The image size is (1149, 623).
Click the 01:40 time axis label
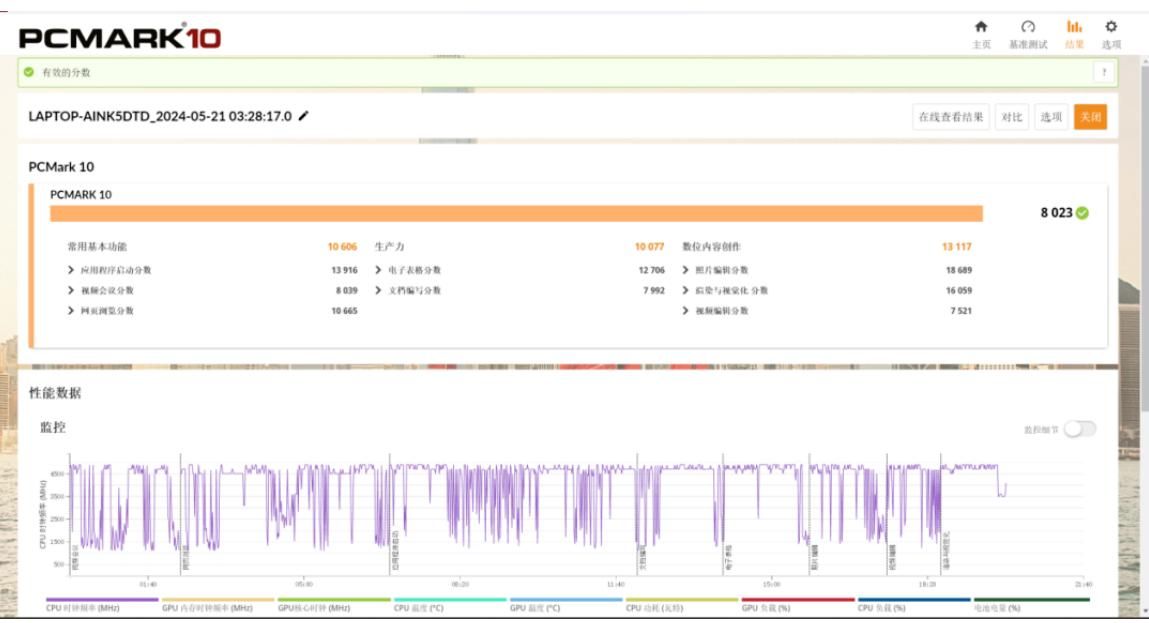(148, 584)
